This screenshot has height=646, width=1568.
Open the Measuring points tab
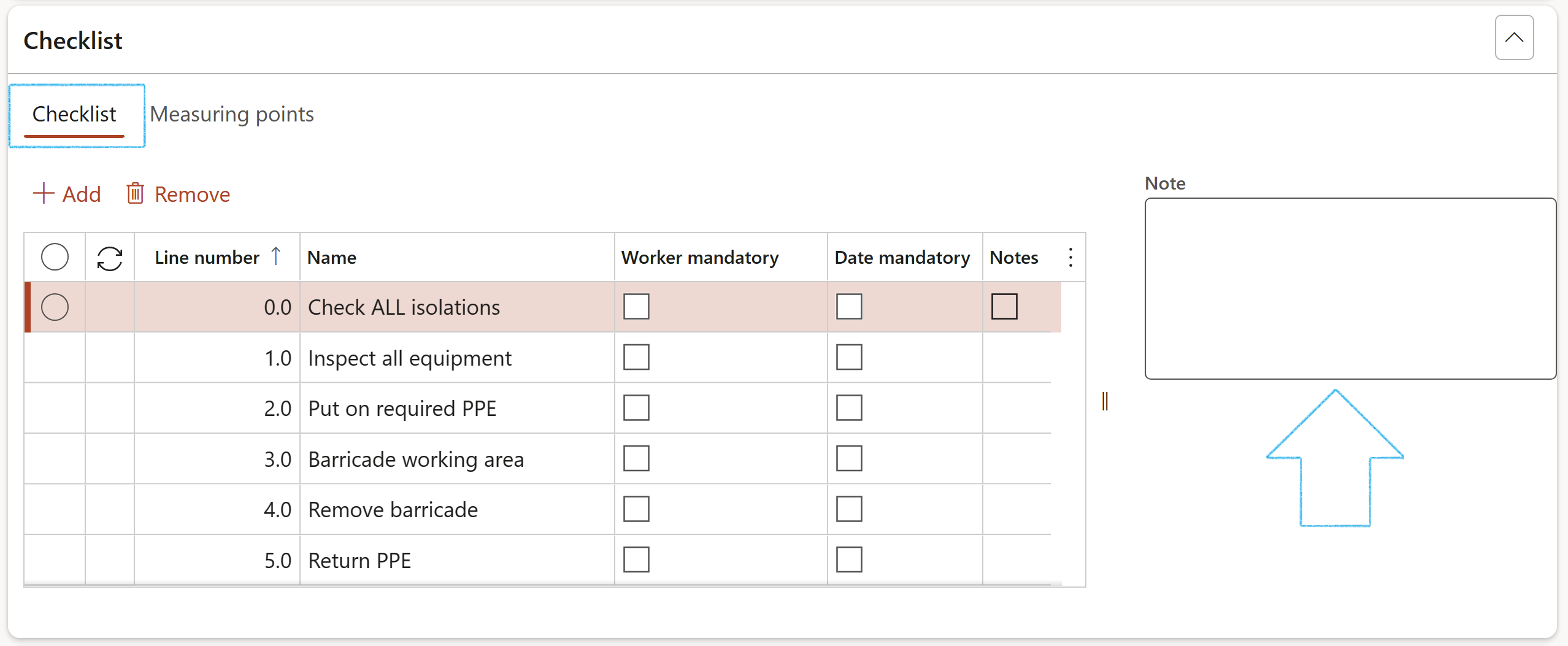point(232,114)
